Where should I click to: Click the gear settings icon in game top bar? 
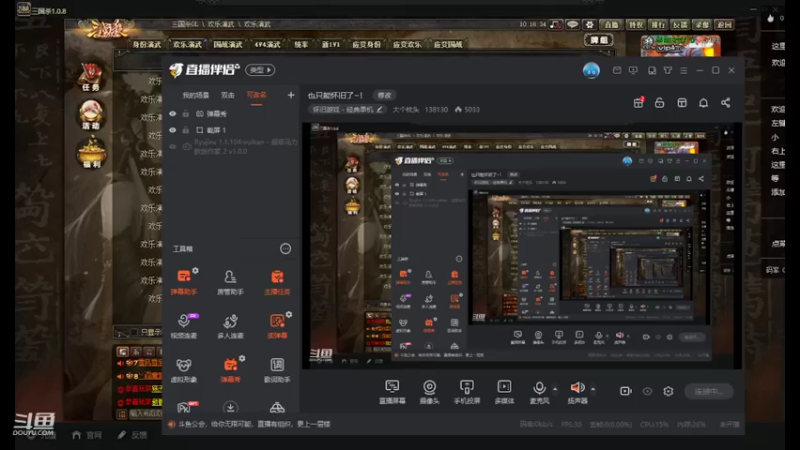589,24
